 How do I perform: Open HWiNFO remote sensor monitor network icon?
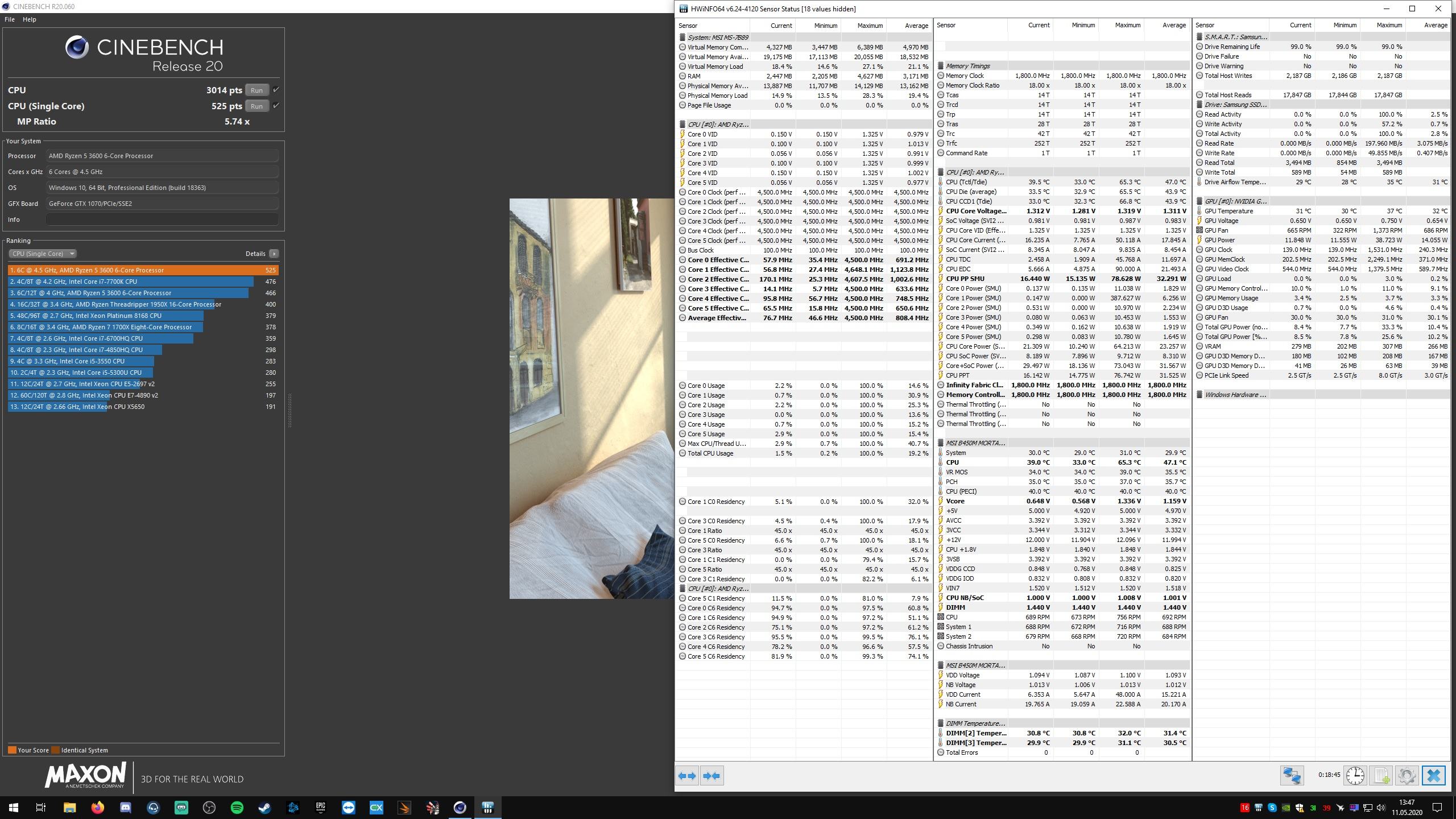coord(1292,775)
